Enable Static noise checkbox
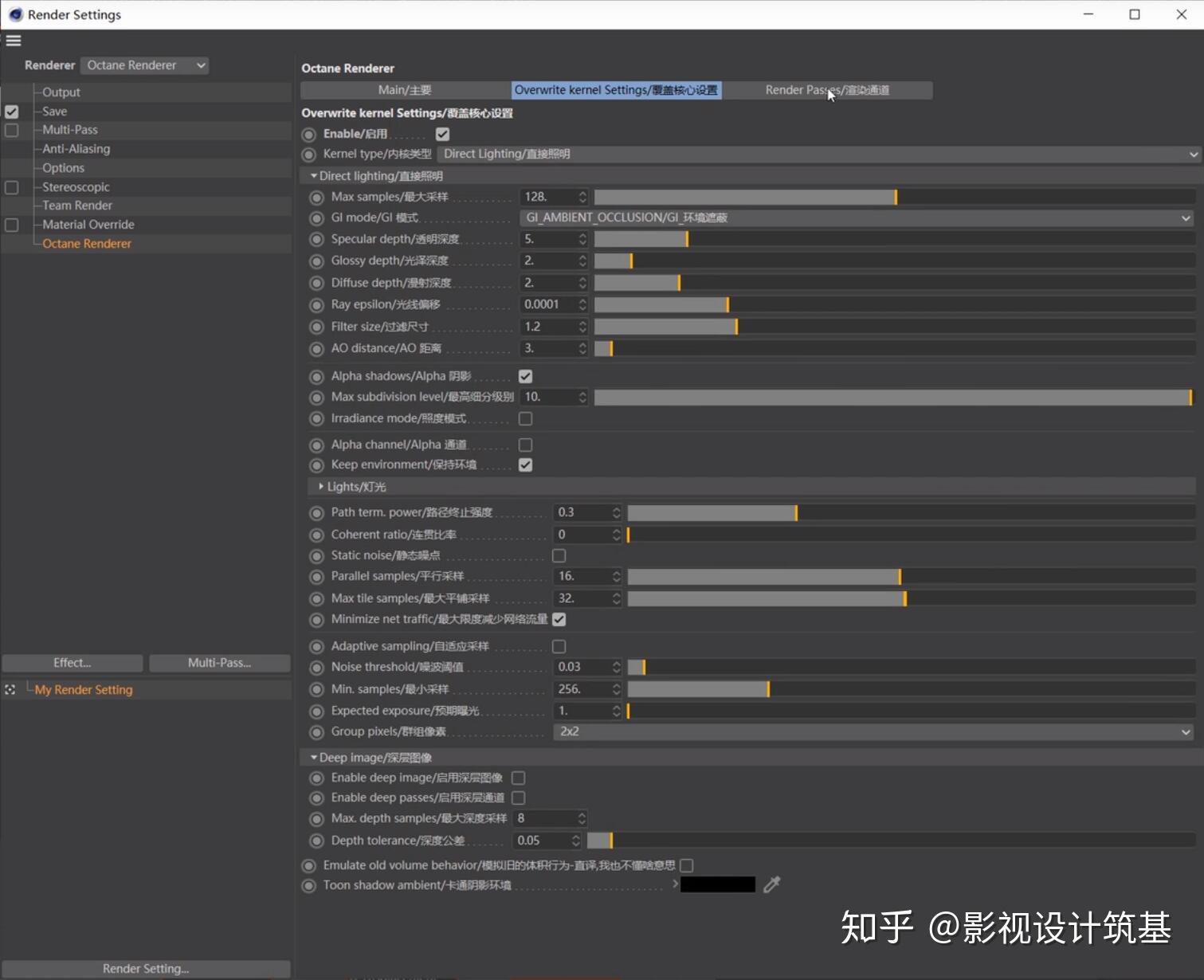The width and height of the screenshot is (1204, 980). point(559,555)
